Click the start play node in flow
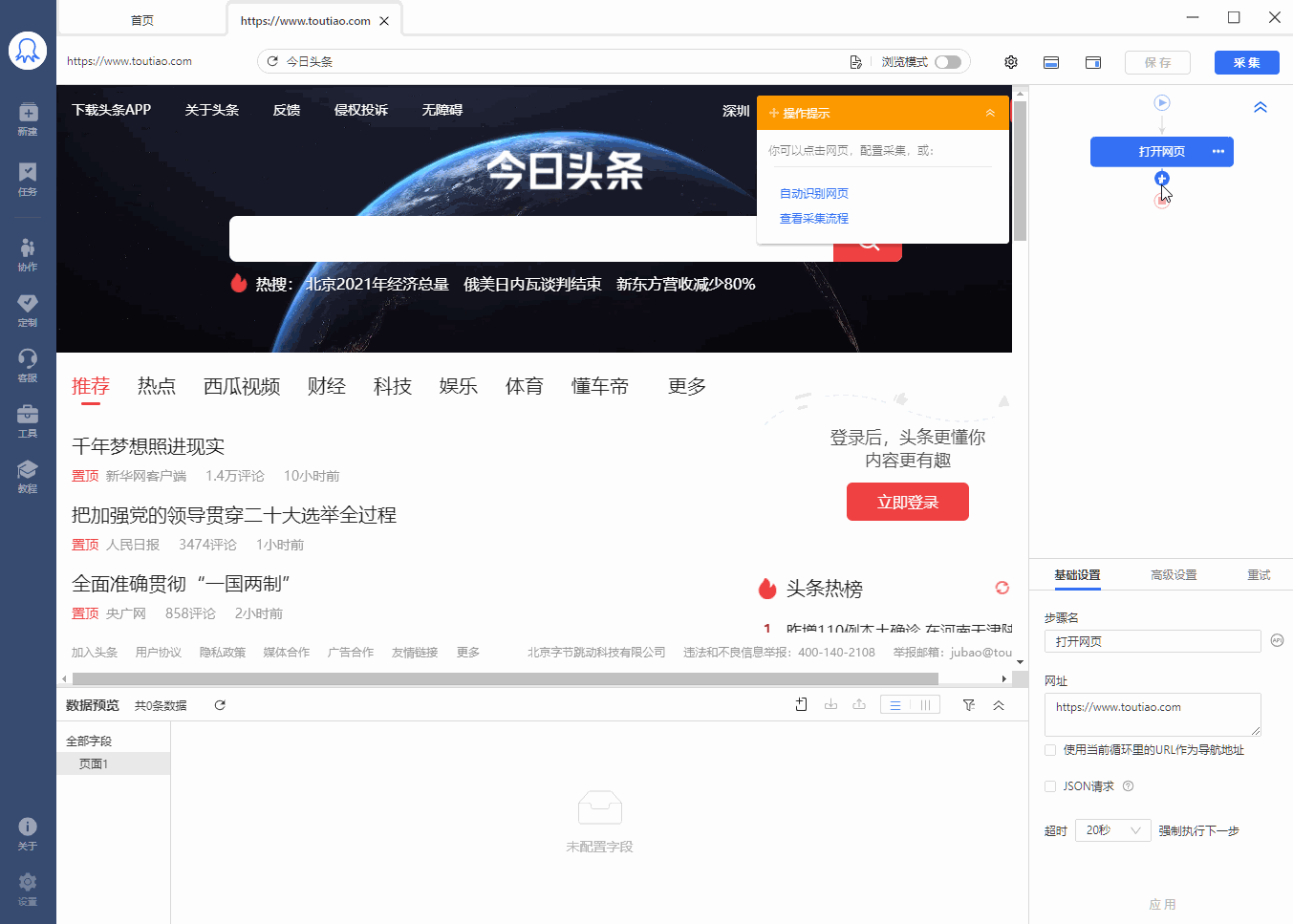 (1162, 102)
